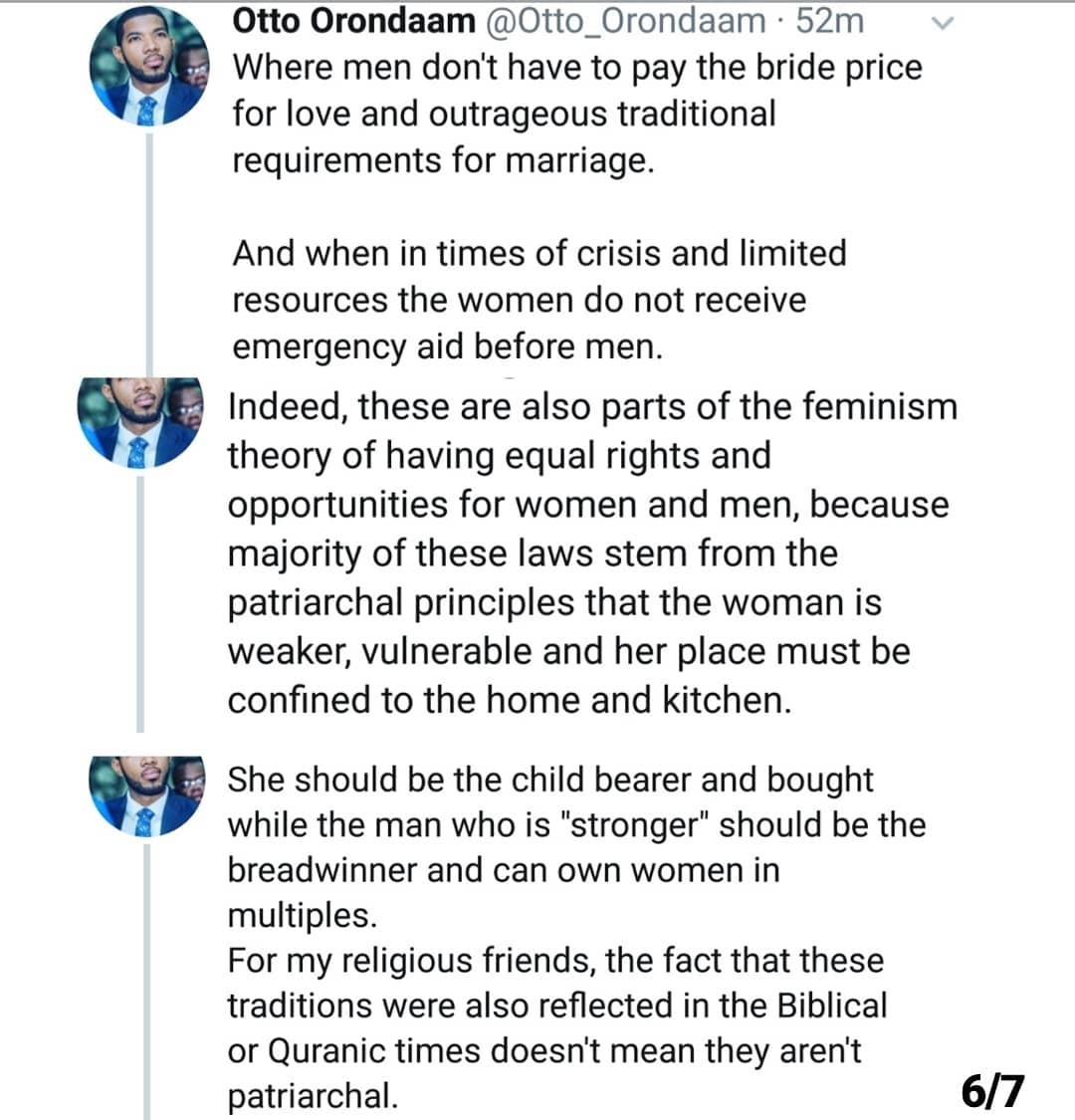Click the word "Biblical" in the last tweet
This screenshot has width=1075, height=1120.
832,1006
